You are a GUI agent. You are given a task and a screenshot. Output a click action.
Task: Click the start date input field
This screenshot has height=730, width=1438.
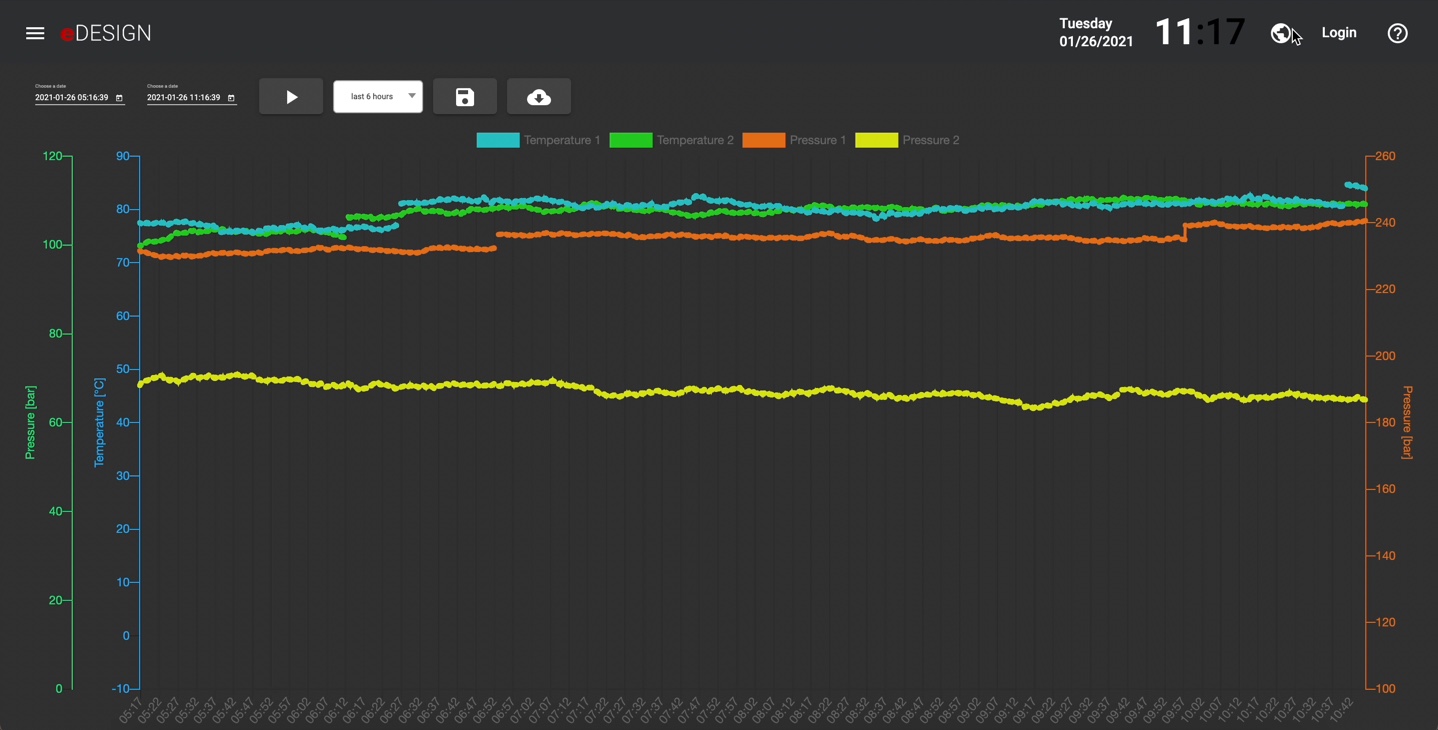pyautogui.click(x=71, y=98)
